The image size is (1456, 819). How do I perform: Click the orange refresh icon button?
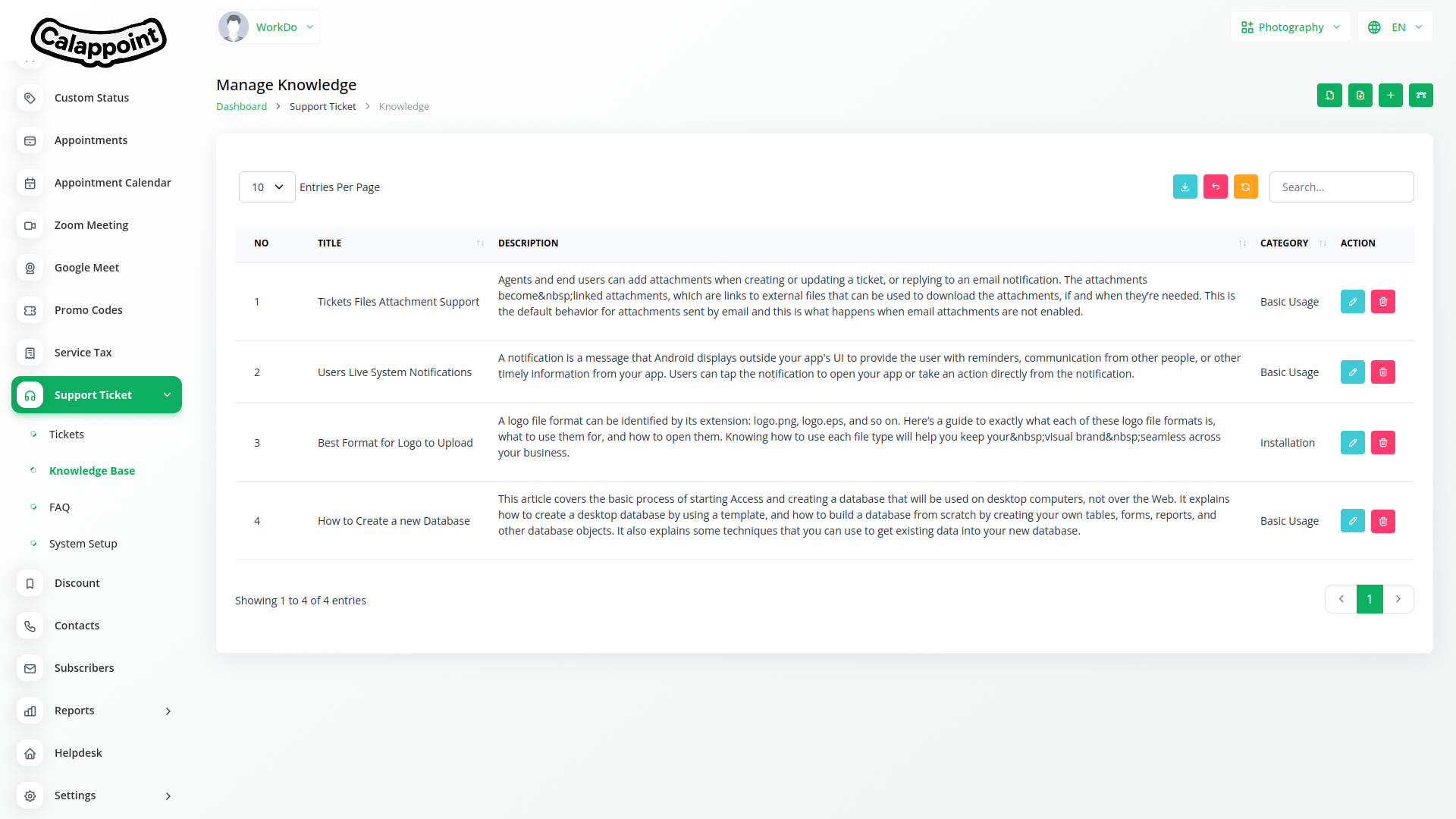click(x=1245, y=187)
